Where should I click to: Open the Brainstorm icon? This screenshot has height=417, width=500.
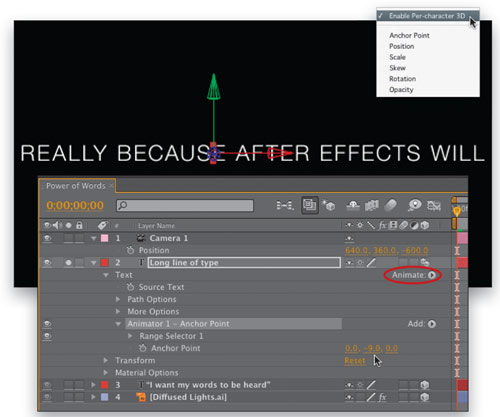(414, 205)
